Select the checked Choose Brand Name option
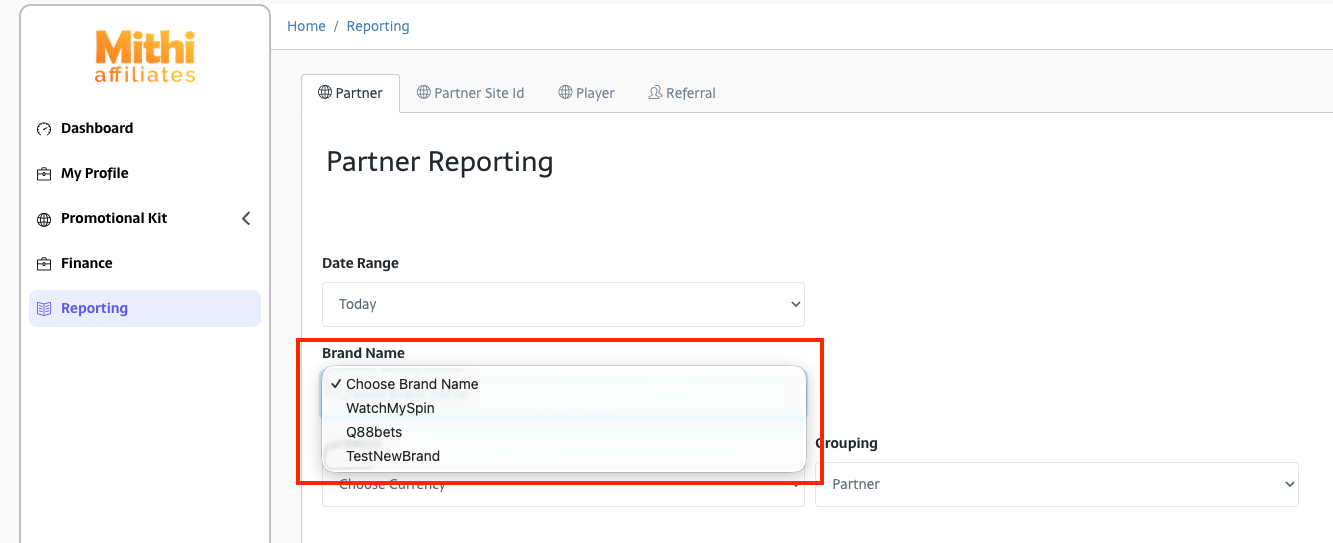This screenshot has height=543, width=1333. (412, 384)
